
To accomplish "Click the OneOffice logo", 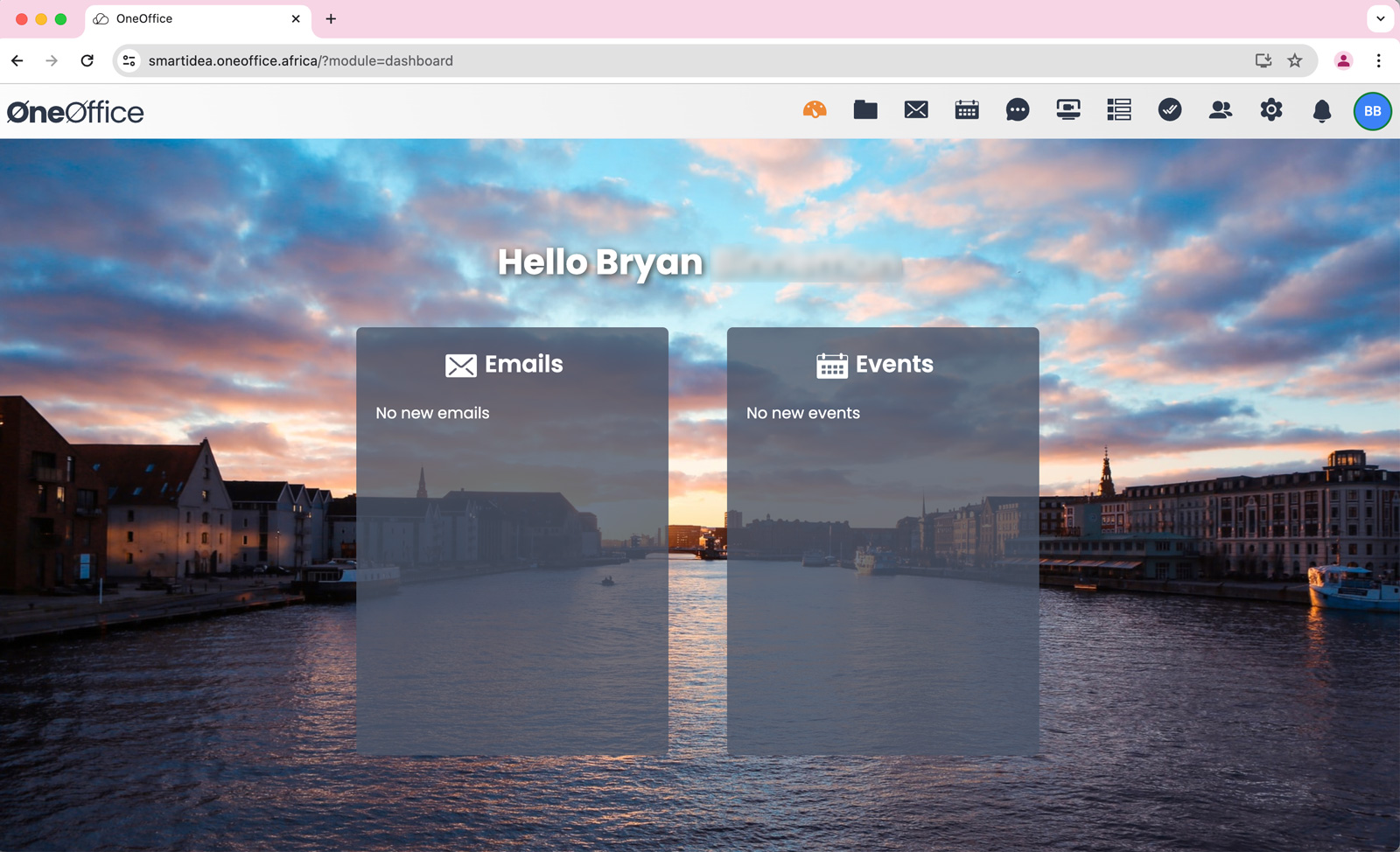I will click(75, 112).
